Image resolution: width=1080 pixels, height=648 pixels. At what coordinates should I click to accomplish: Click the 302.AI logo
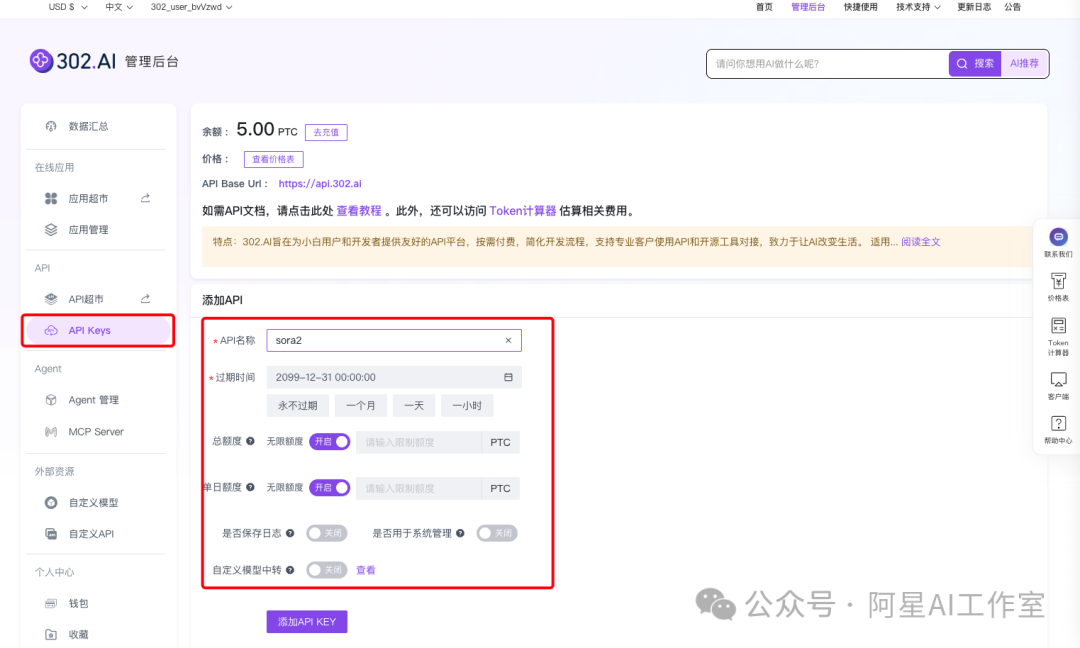click(x=73, y=61)
